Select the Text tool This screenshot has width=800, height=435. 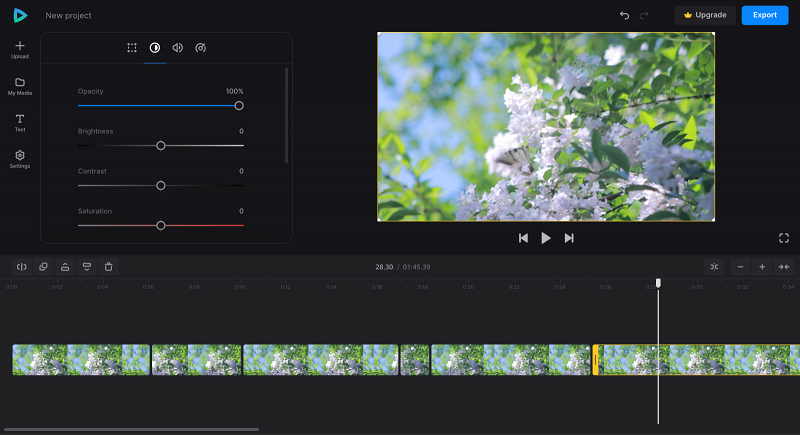coord(20,123)
